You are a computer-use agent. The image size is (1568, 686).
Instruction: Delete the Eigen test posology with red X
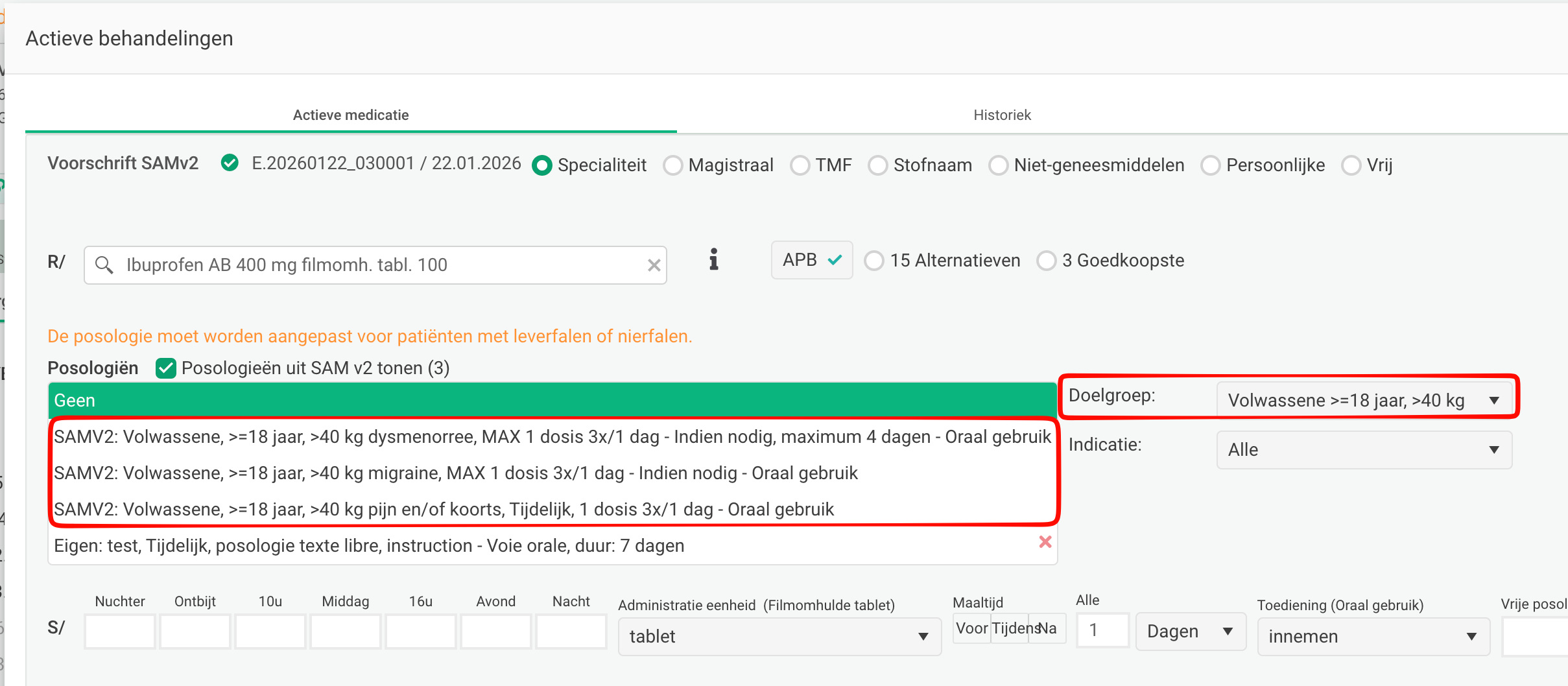click(x=1045, y=542)
